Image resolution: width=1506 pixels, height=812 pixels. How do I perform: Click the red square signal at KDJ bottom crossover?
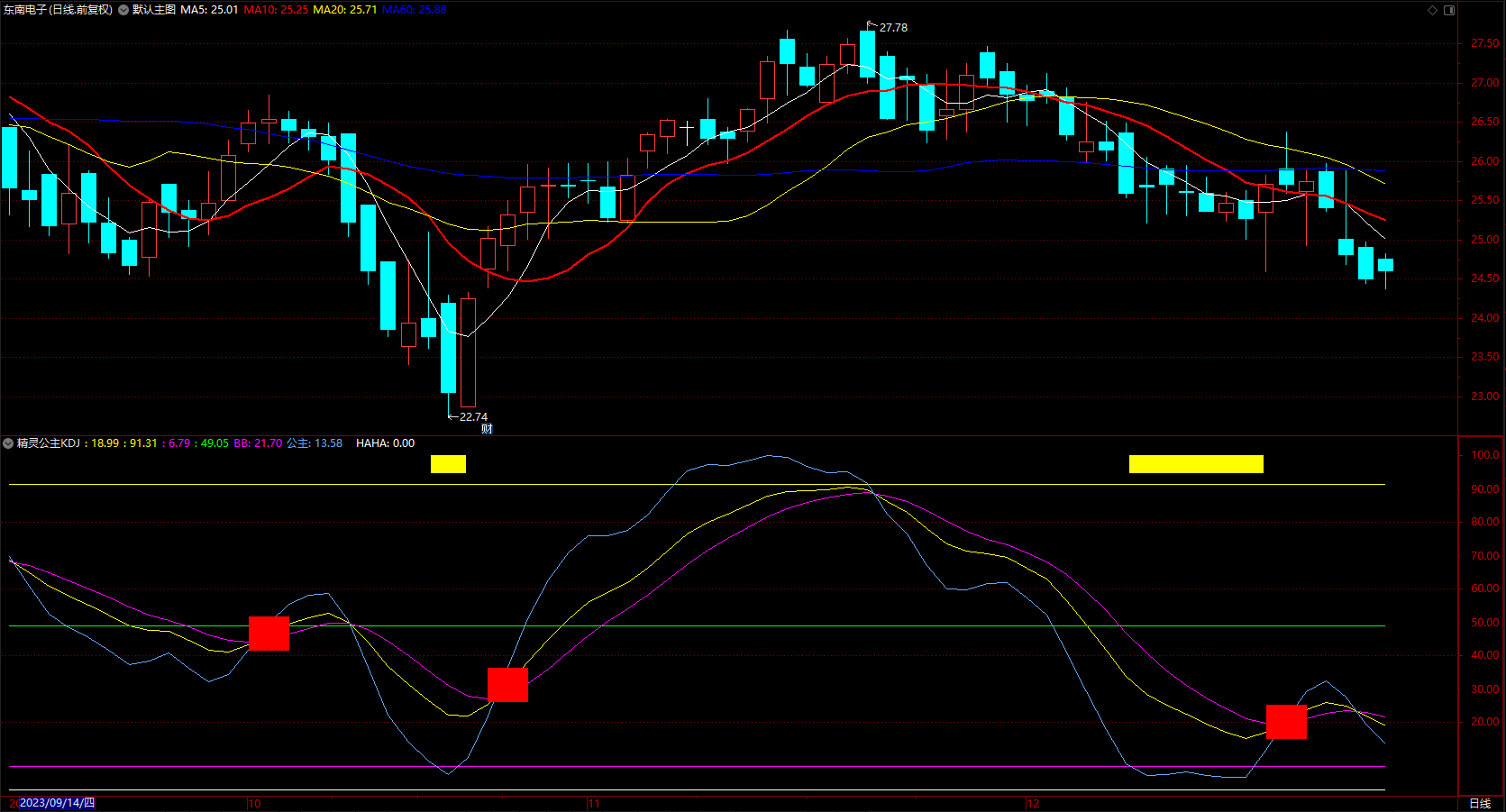click(507, 685)
